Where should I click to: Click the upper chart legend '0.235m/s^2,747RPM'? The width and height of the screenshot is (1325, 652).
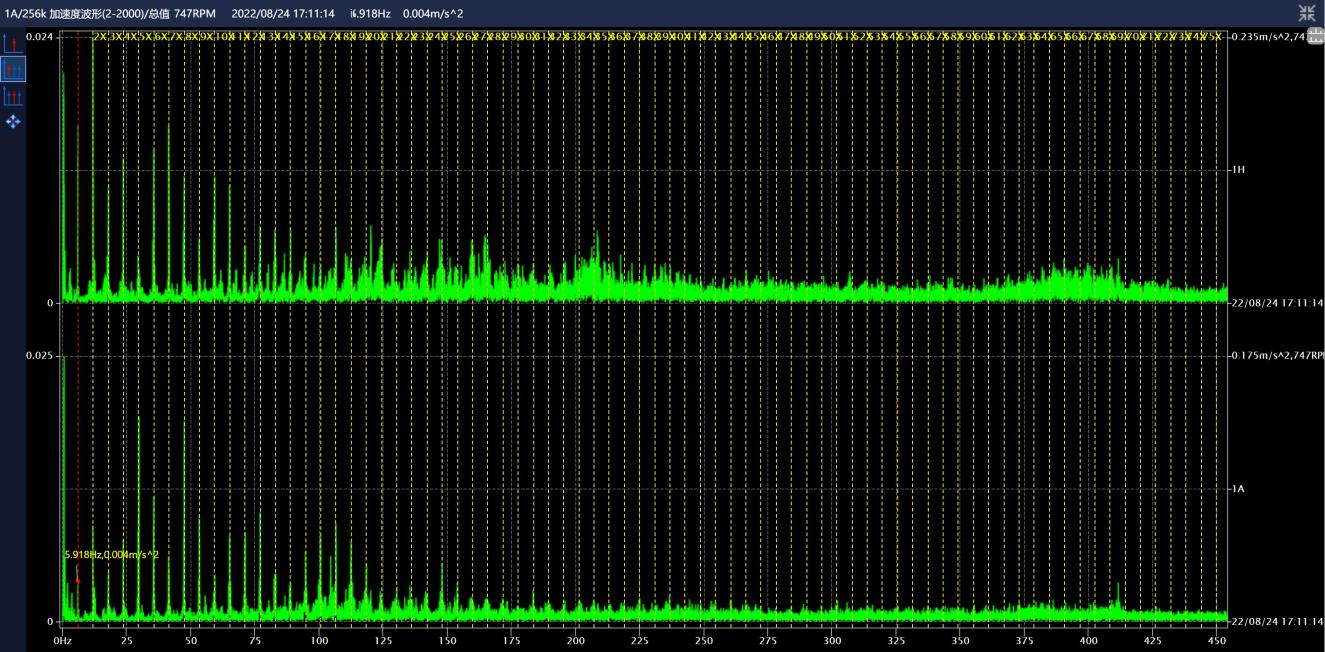1269,36
